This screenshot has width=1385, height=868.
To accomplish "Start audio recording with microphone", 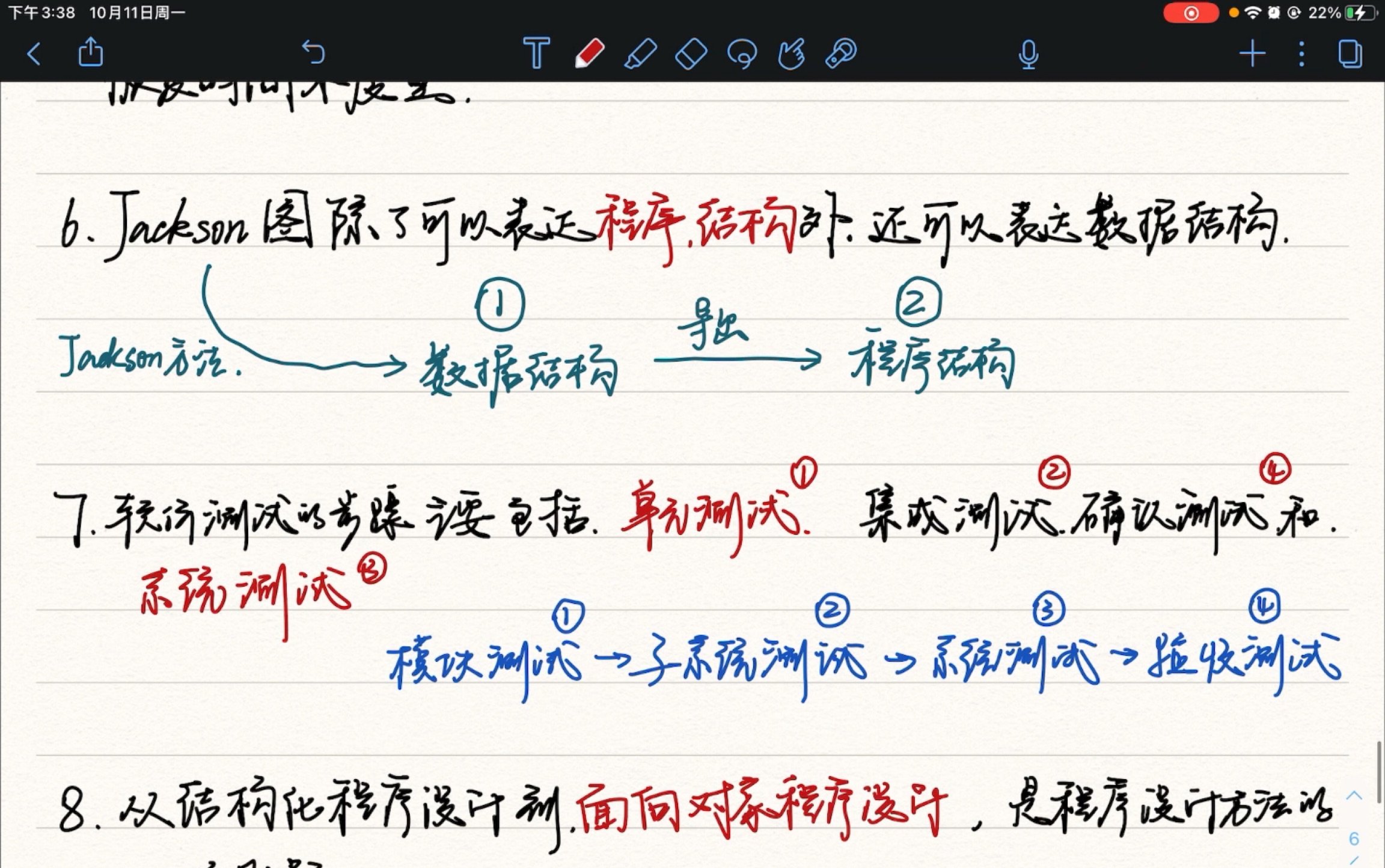I will tap(1029, 54).
